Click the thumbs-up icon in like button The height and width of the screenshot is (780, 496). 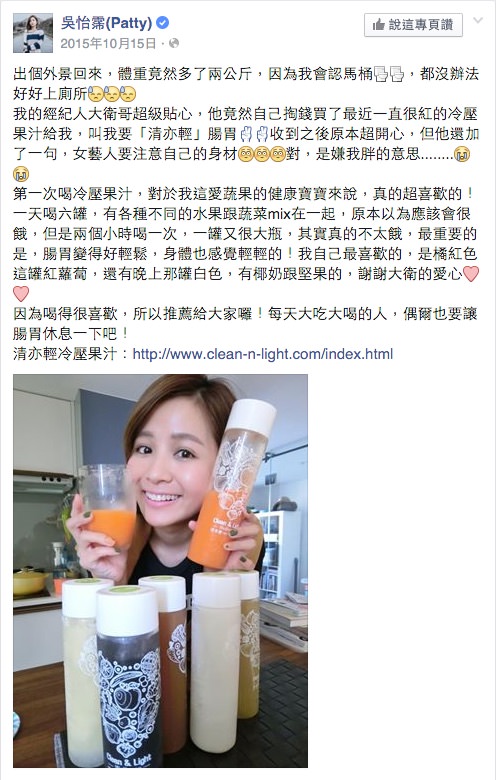tap(378, 24)
